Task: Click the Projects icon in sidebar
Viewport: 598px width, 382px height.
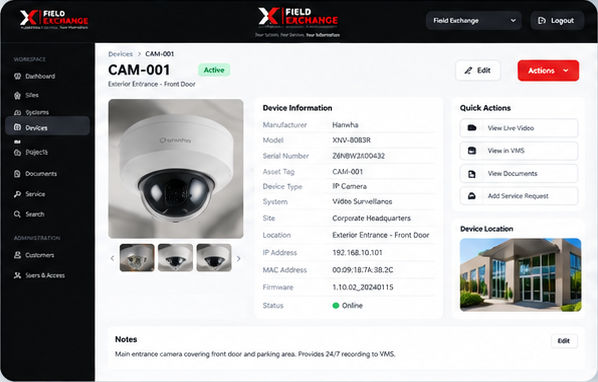Action: 17,152
